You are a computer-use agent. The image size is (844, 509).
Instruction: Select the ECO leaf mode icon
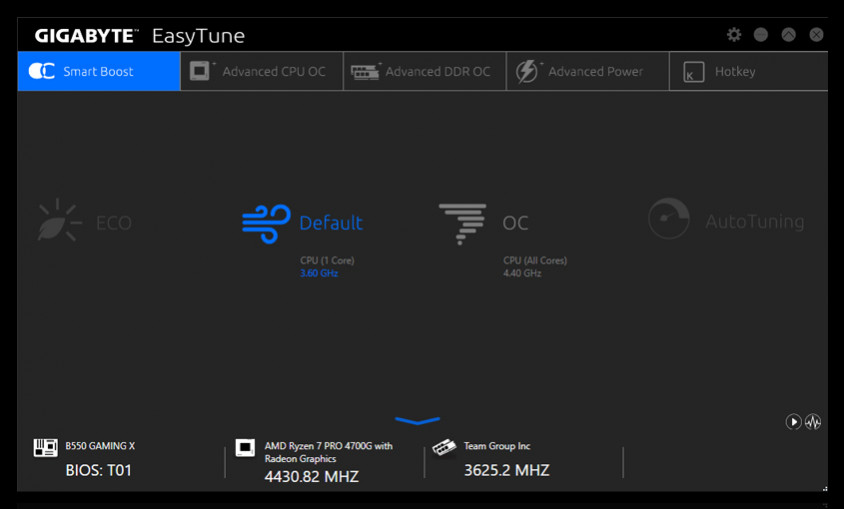[x=59, y=220]
